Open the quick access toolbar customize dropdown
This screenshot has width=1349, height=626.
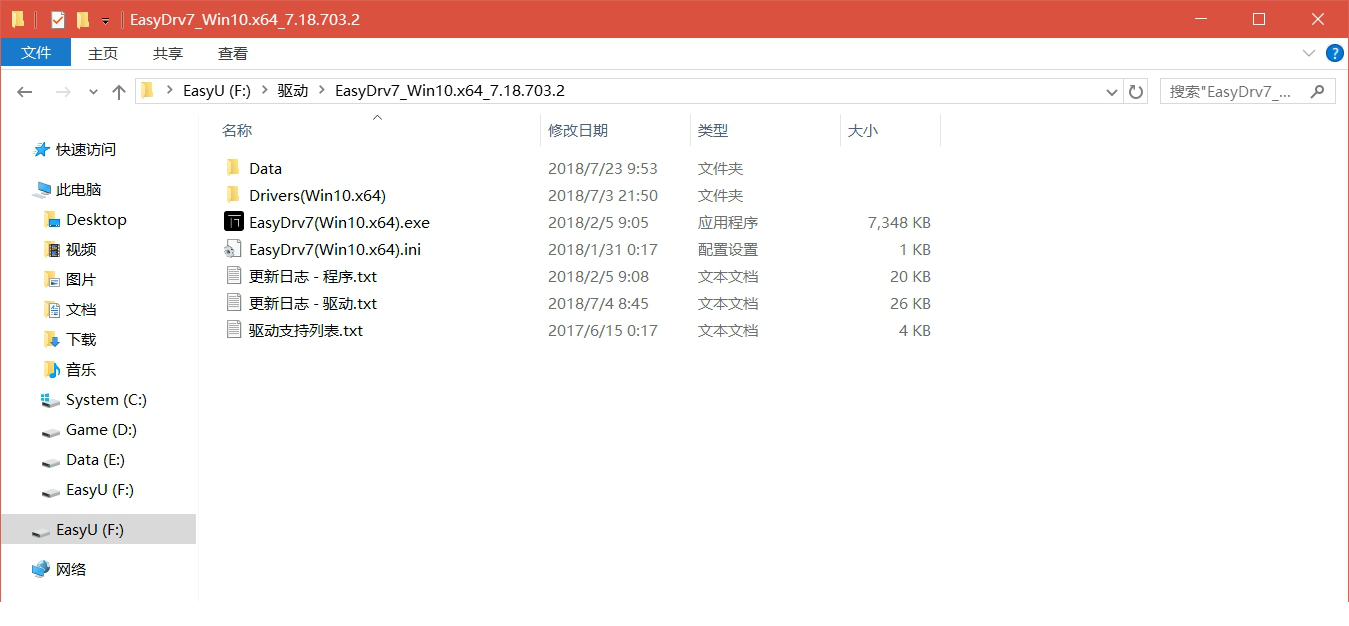105,20
